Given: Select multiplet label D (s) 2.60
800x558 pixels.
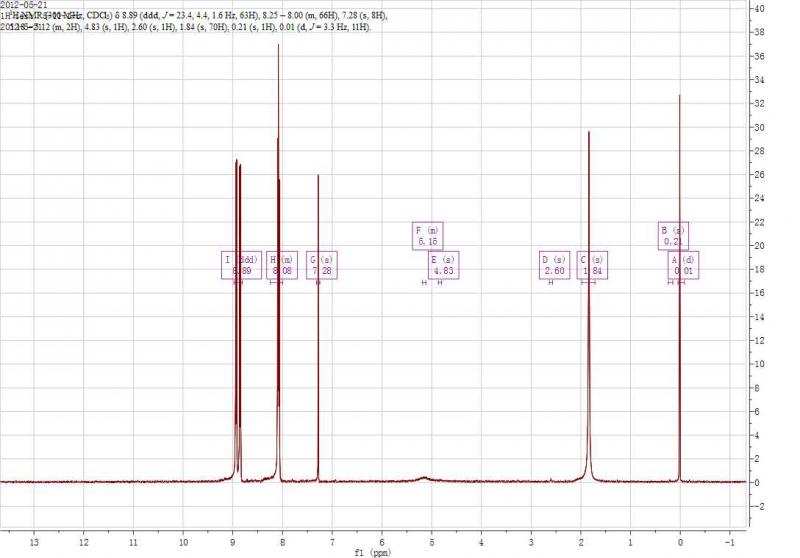Looking at the screenshot, I should coord(555,265).
